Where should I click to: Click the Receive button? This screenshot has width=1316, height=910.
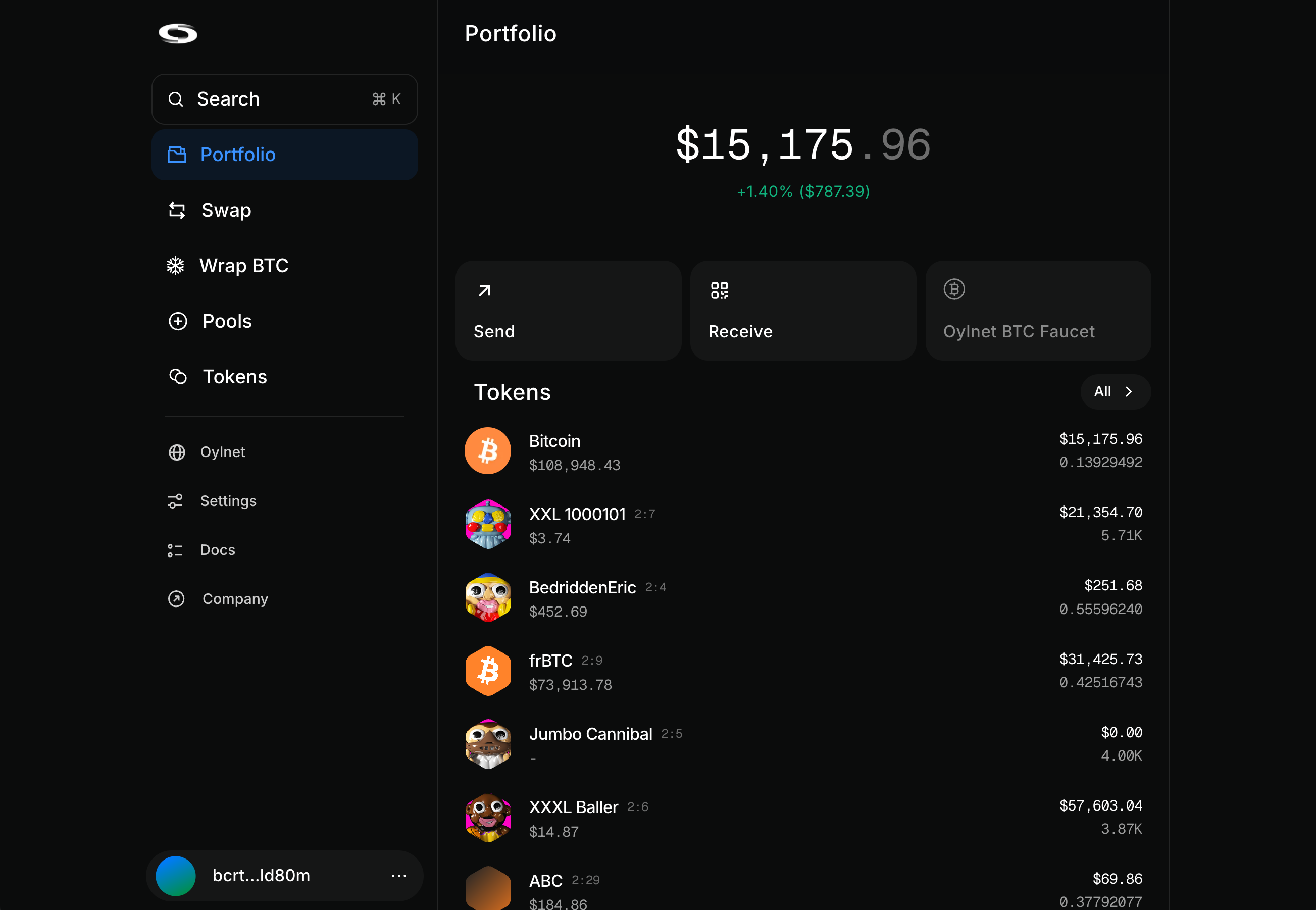click(x=803, y=311)
